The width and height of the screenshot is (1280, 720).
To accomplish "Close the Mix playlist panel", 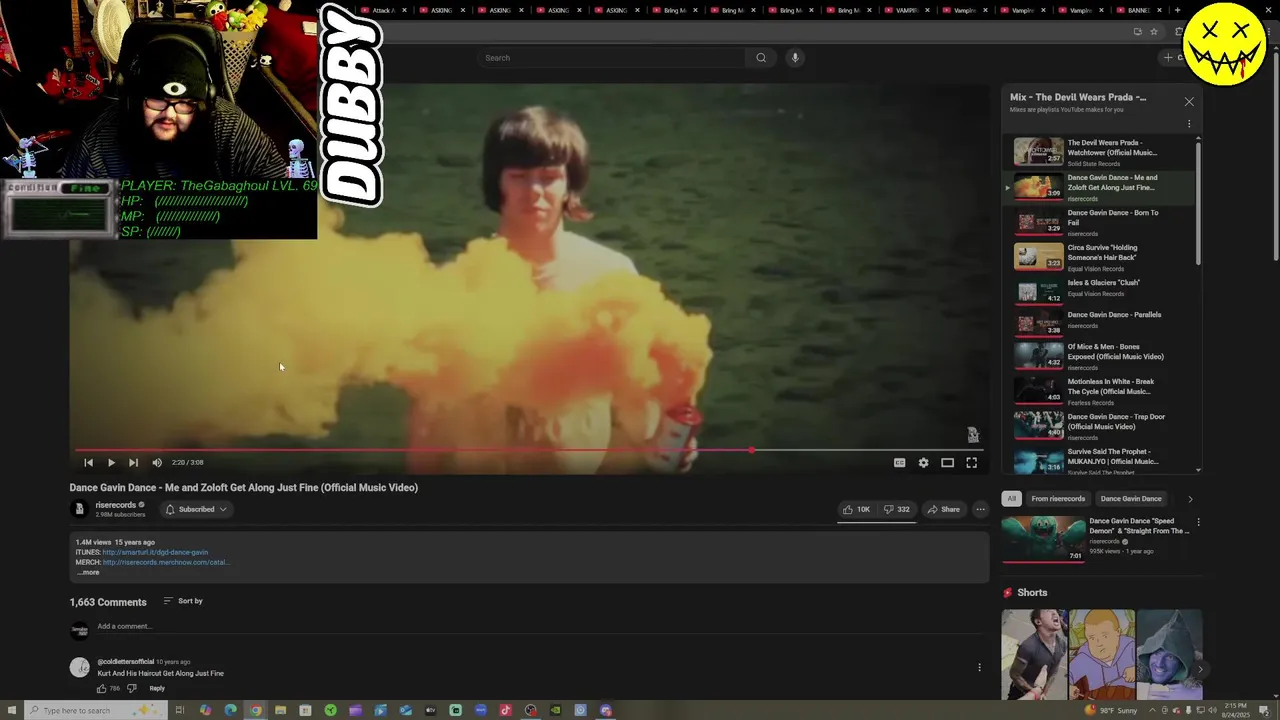I will pyautogui.click(x=1189, y=102).
